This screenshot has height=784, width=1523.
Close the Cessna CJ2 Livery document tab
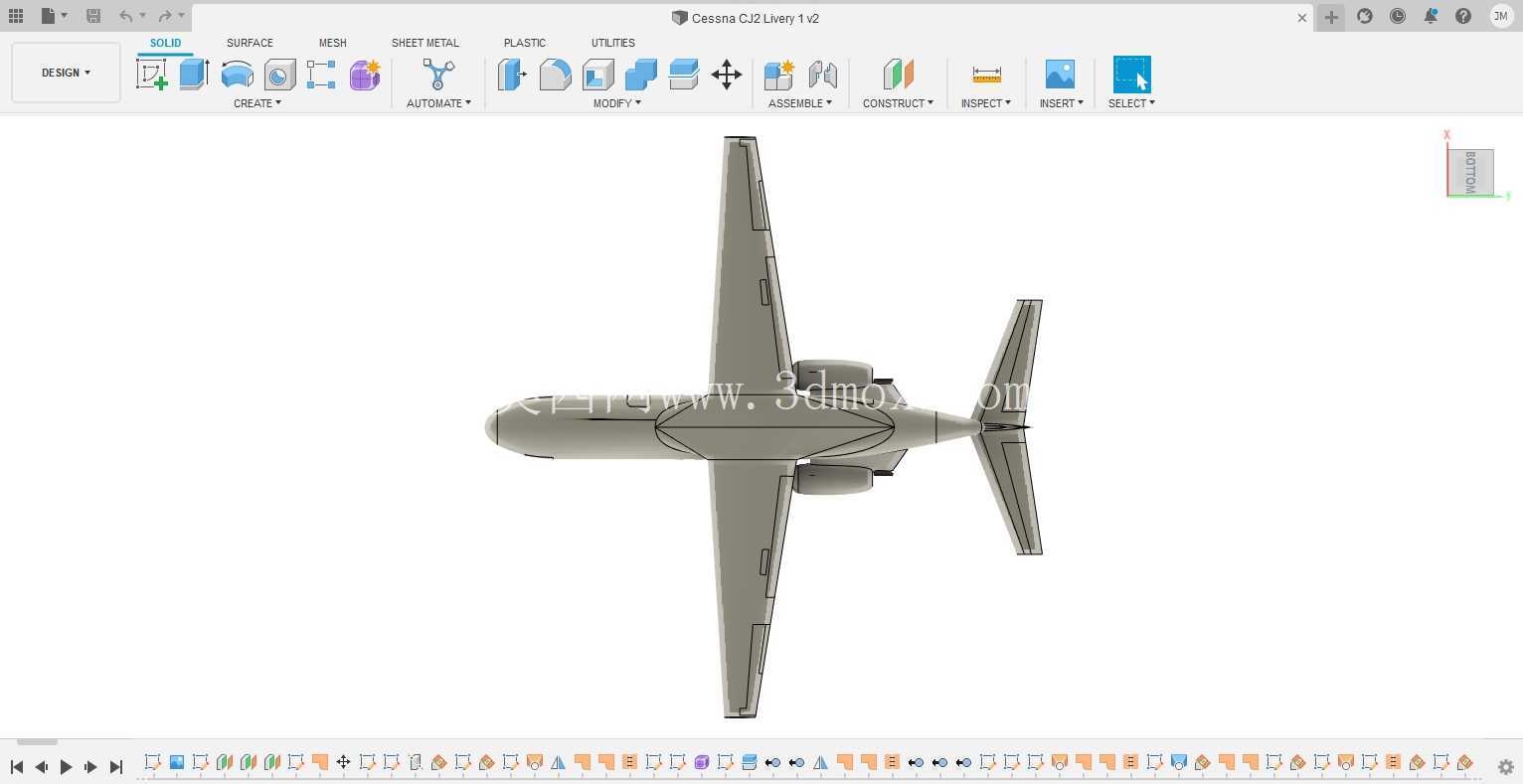tap(1302, 18)
